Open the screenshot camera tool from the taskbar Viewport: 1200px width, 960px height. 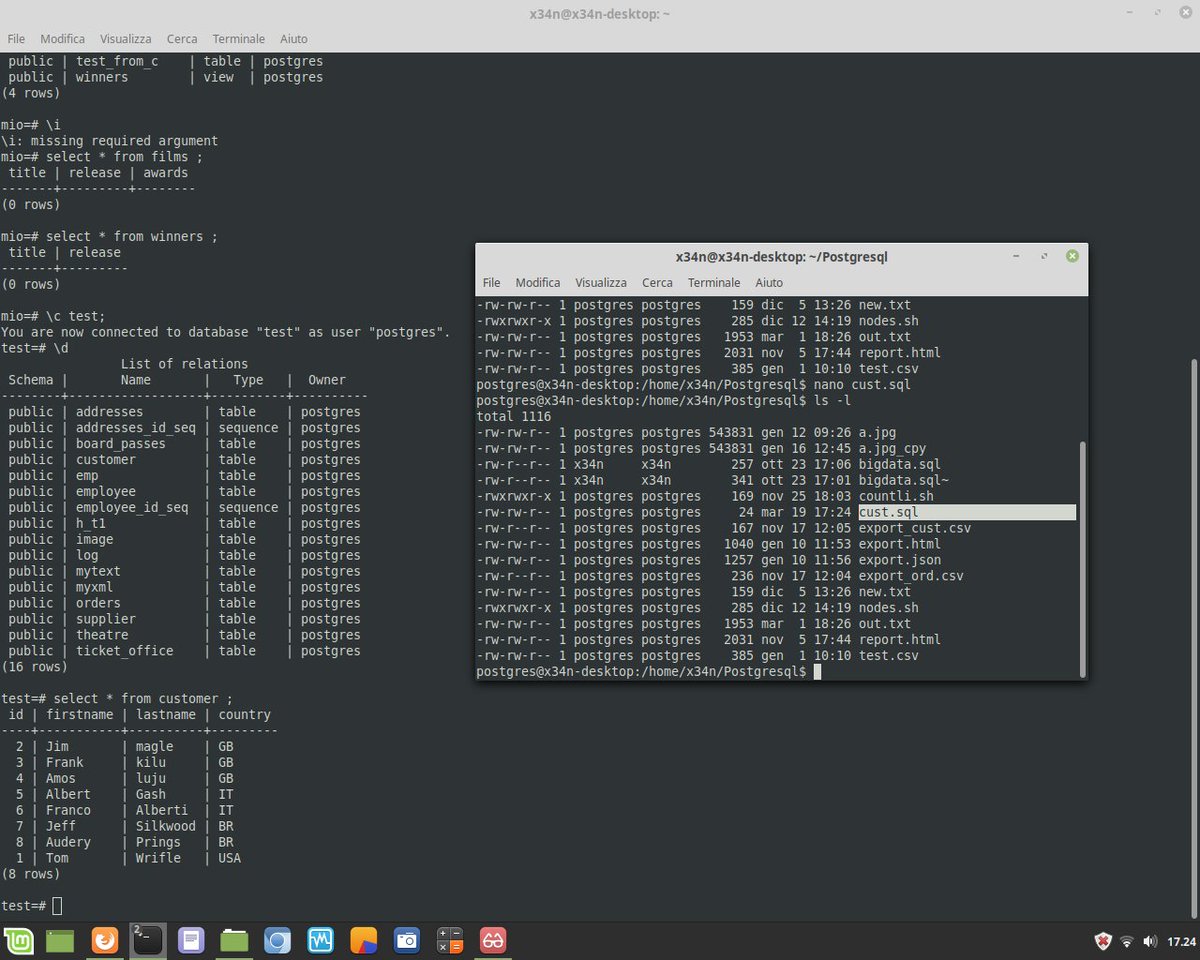pos(407,940)
